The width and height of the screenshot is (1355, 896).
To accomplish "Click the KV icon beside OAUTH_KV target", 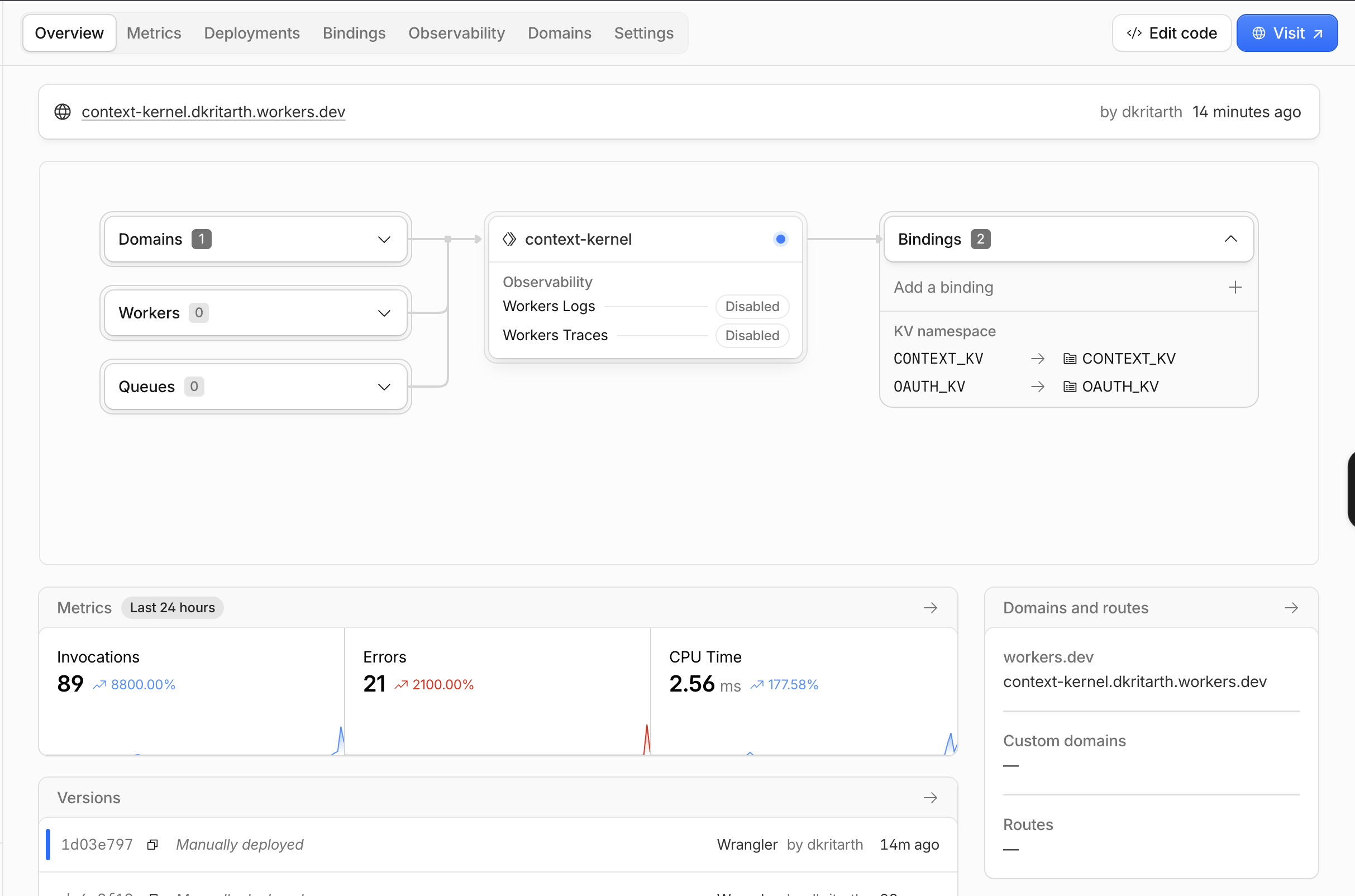I will [1070, 387].
